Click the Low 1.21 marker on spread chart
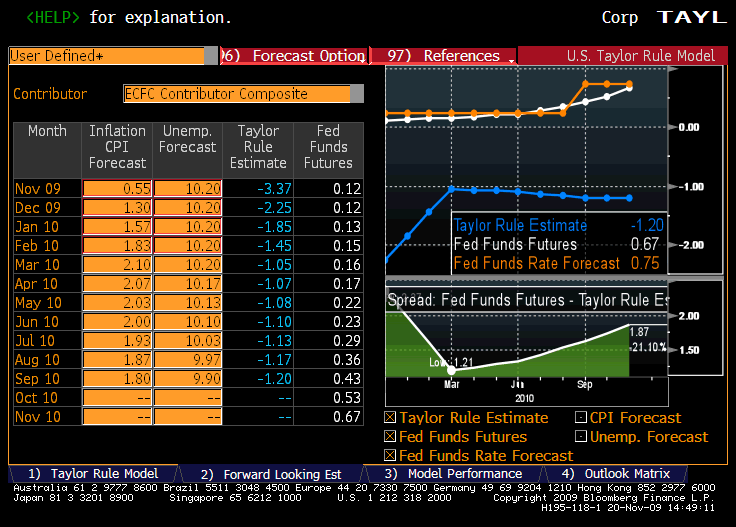This screenshot has width=736, height=527. point(450,369)
